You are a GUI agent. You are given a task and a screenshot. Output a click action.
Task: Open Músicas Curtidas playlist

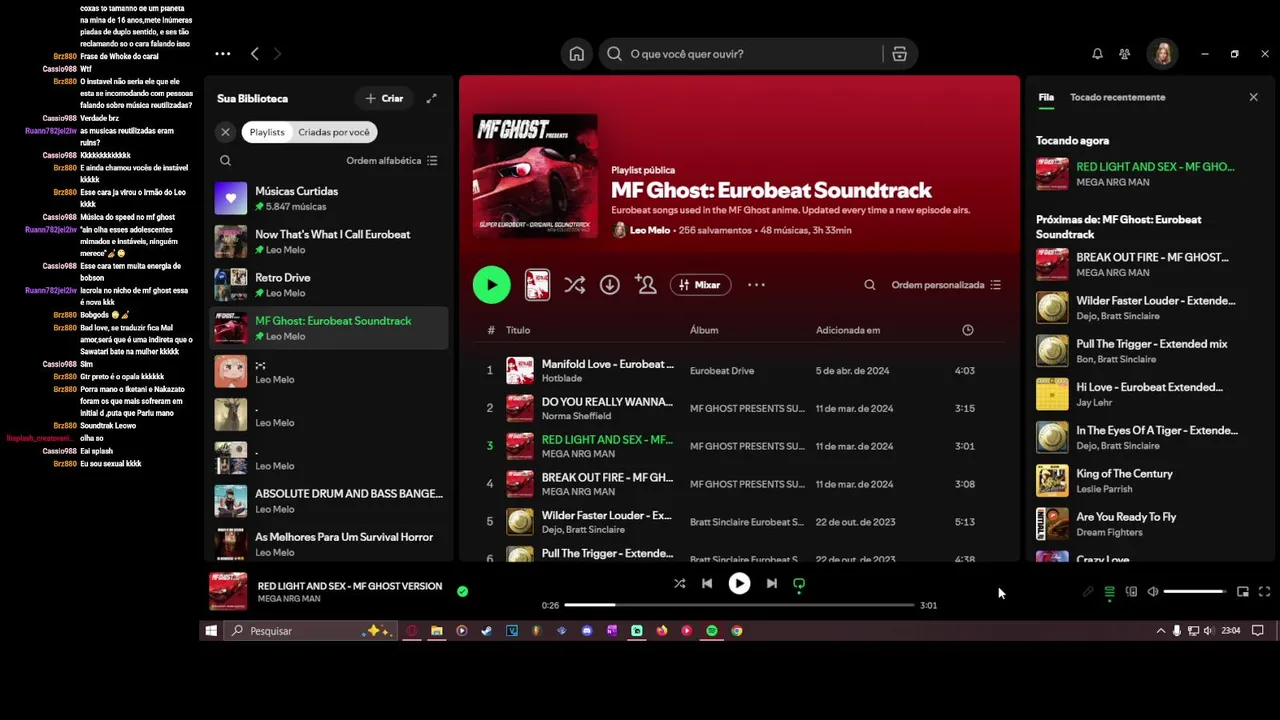[328, 198]
